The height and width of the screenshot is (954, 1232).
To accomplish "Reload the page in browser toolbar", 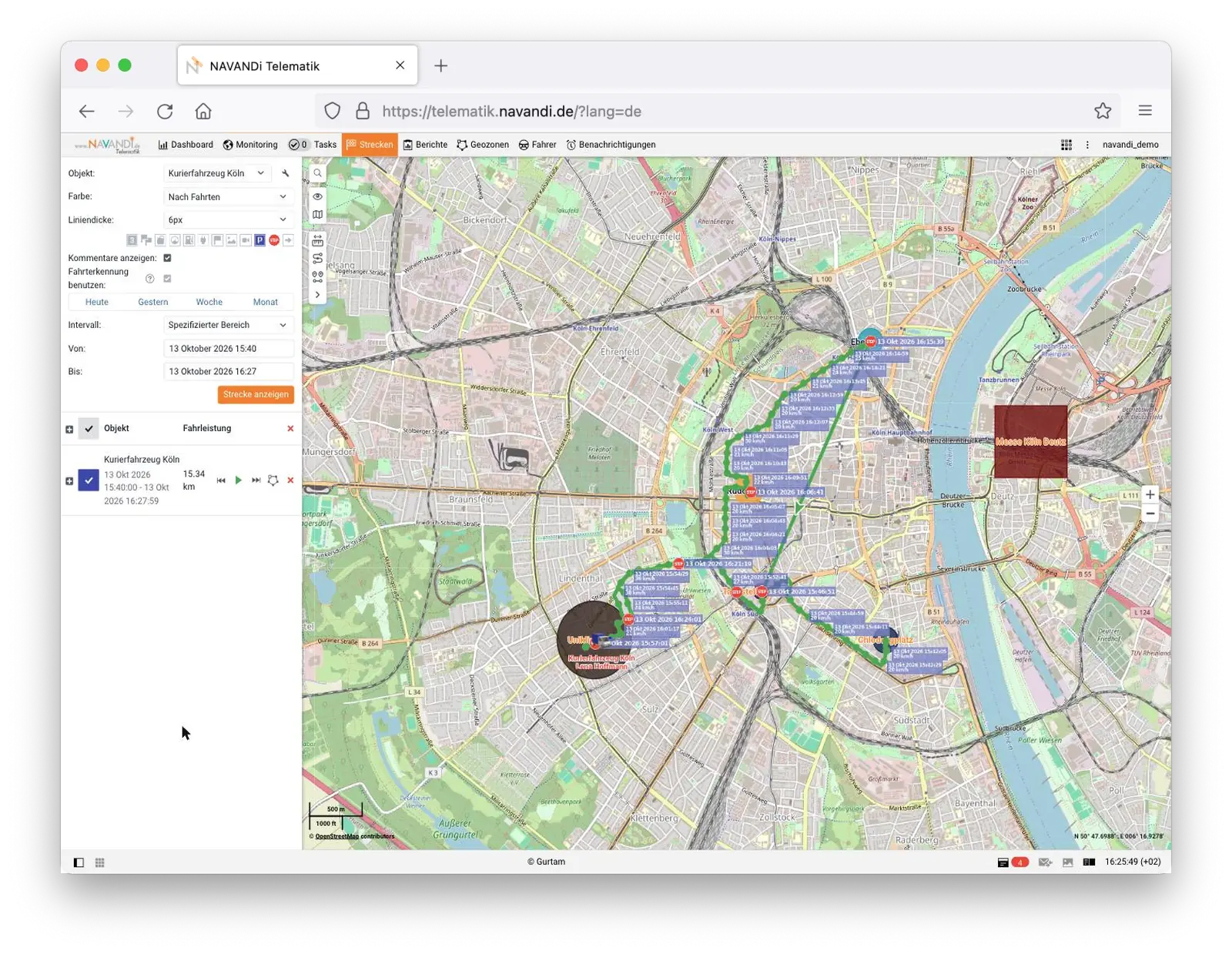I will 165,112.
